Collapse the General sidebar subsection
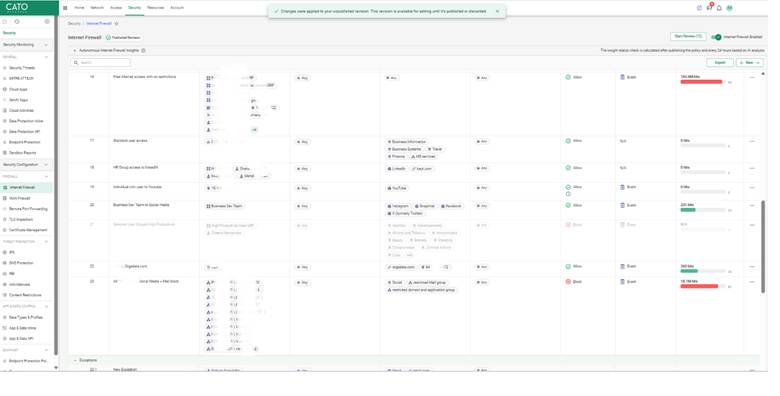 pos(46,57)
